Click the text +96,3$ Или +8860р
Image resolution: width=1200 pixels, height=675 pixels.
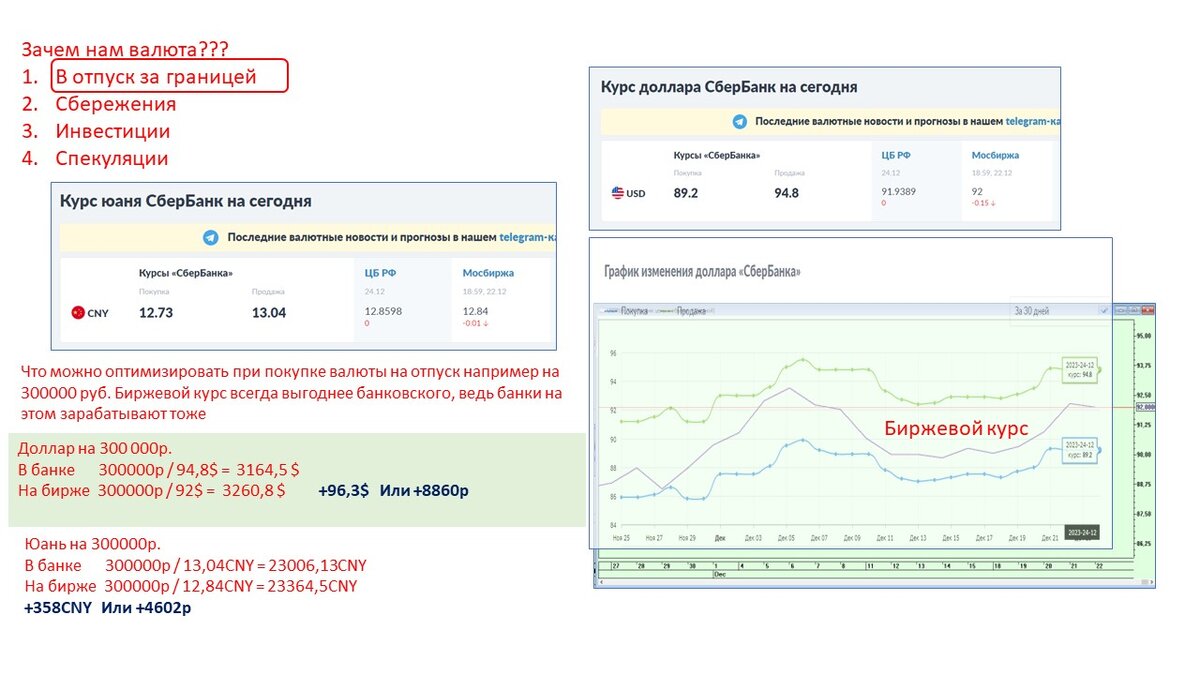point(394,491)
